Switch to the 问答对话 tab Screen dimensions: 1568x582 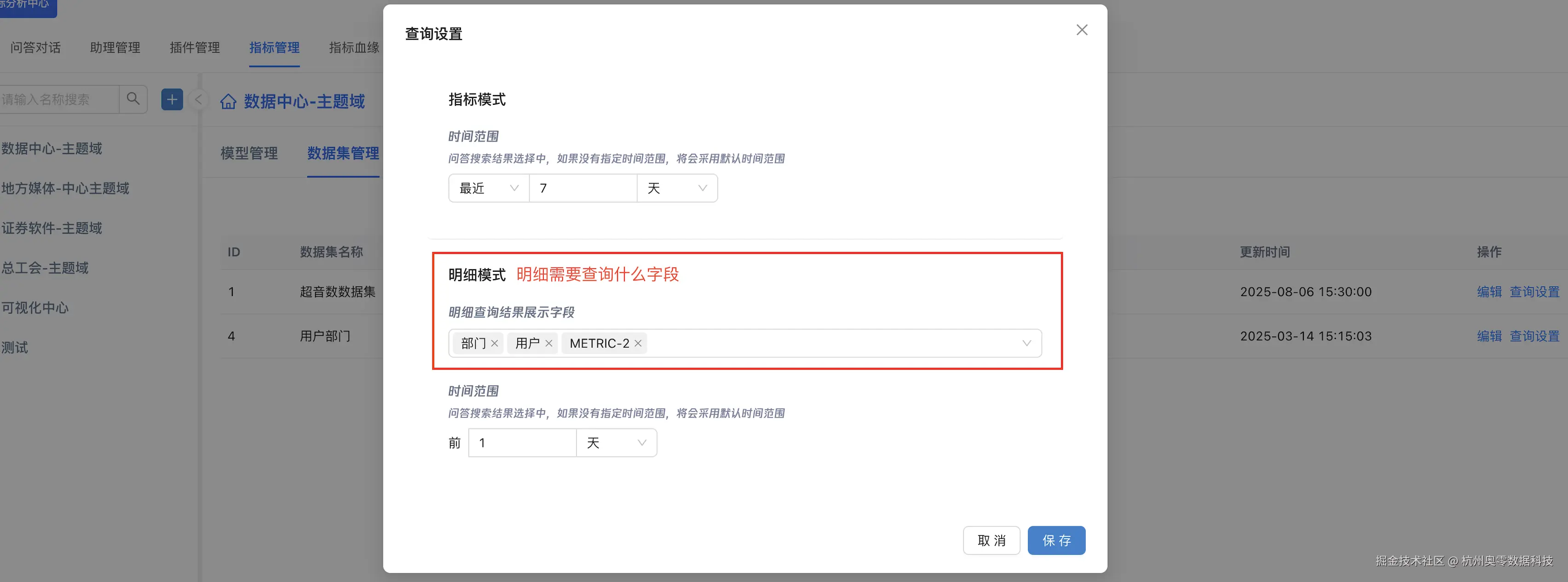(x=35, y=47)
